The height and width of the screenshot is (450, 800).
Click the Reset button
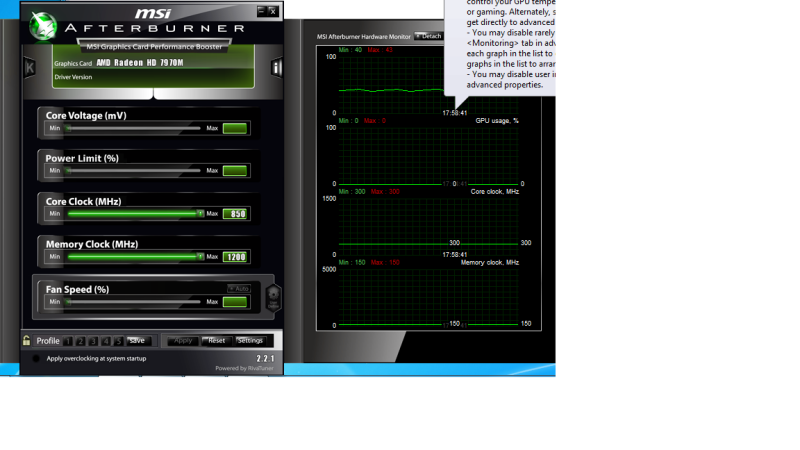[216, 340]
